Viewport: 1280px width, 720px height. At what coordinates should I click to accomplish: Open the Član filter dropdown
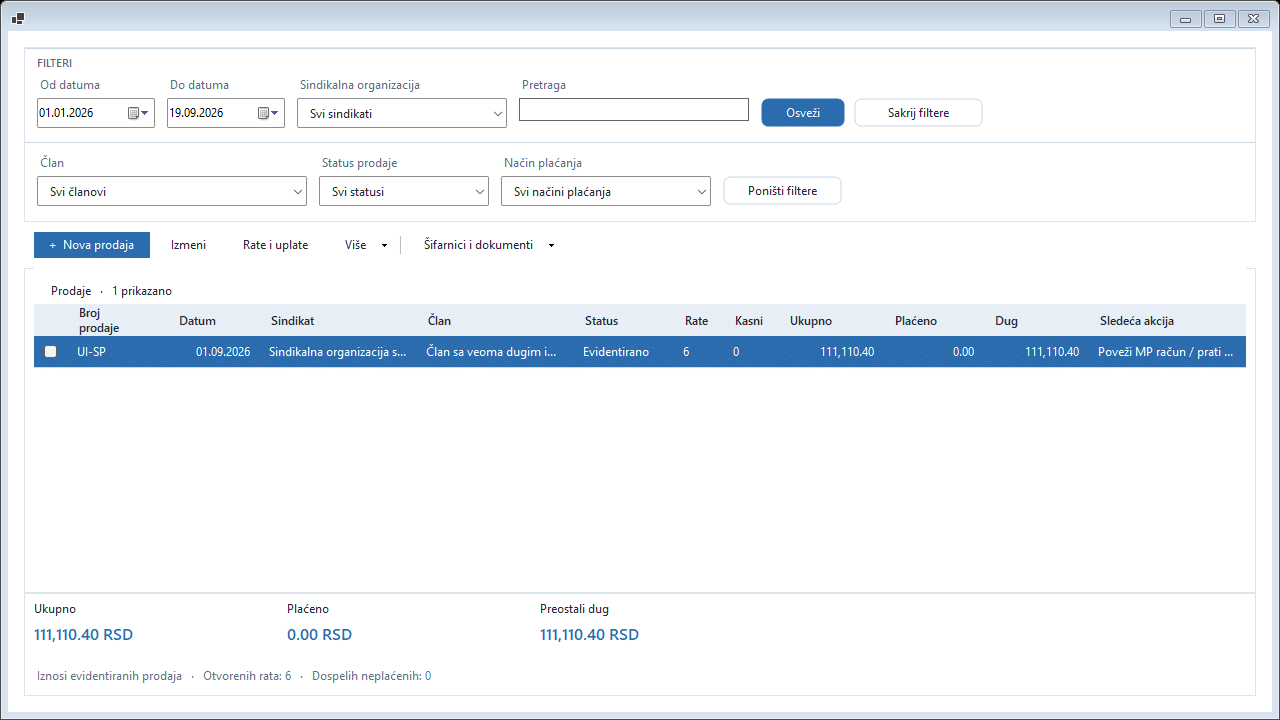click(x=298, y=191)
